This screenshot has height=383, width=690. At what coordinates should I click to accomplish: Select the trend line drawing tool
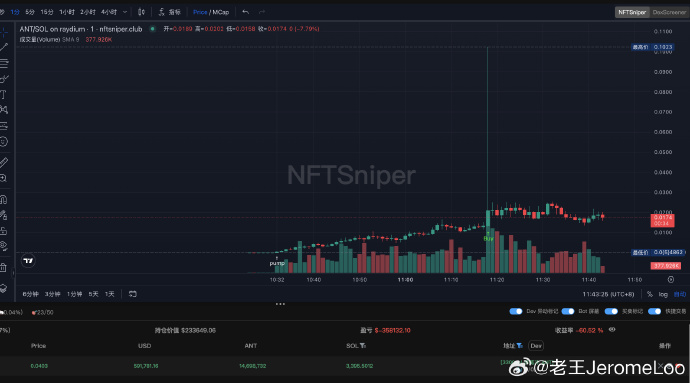4,47
